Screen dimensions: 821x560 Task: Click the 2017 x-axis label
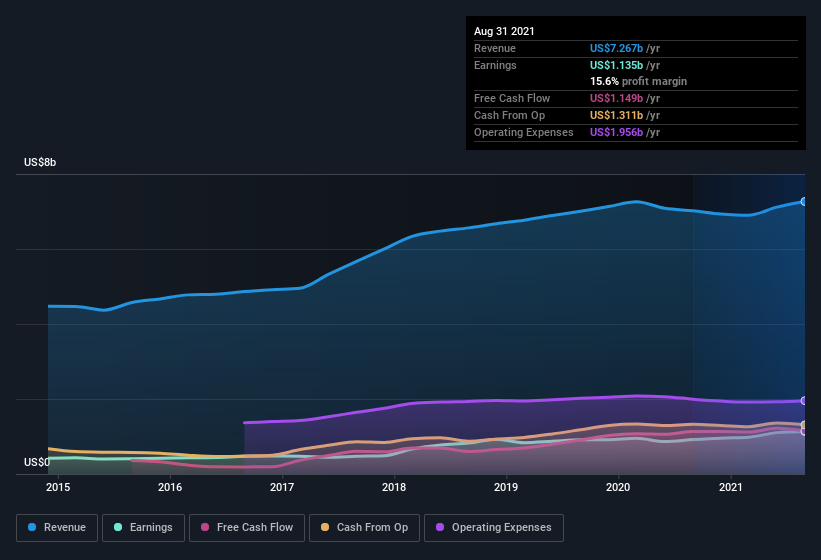click(282, 487)
